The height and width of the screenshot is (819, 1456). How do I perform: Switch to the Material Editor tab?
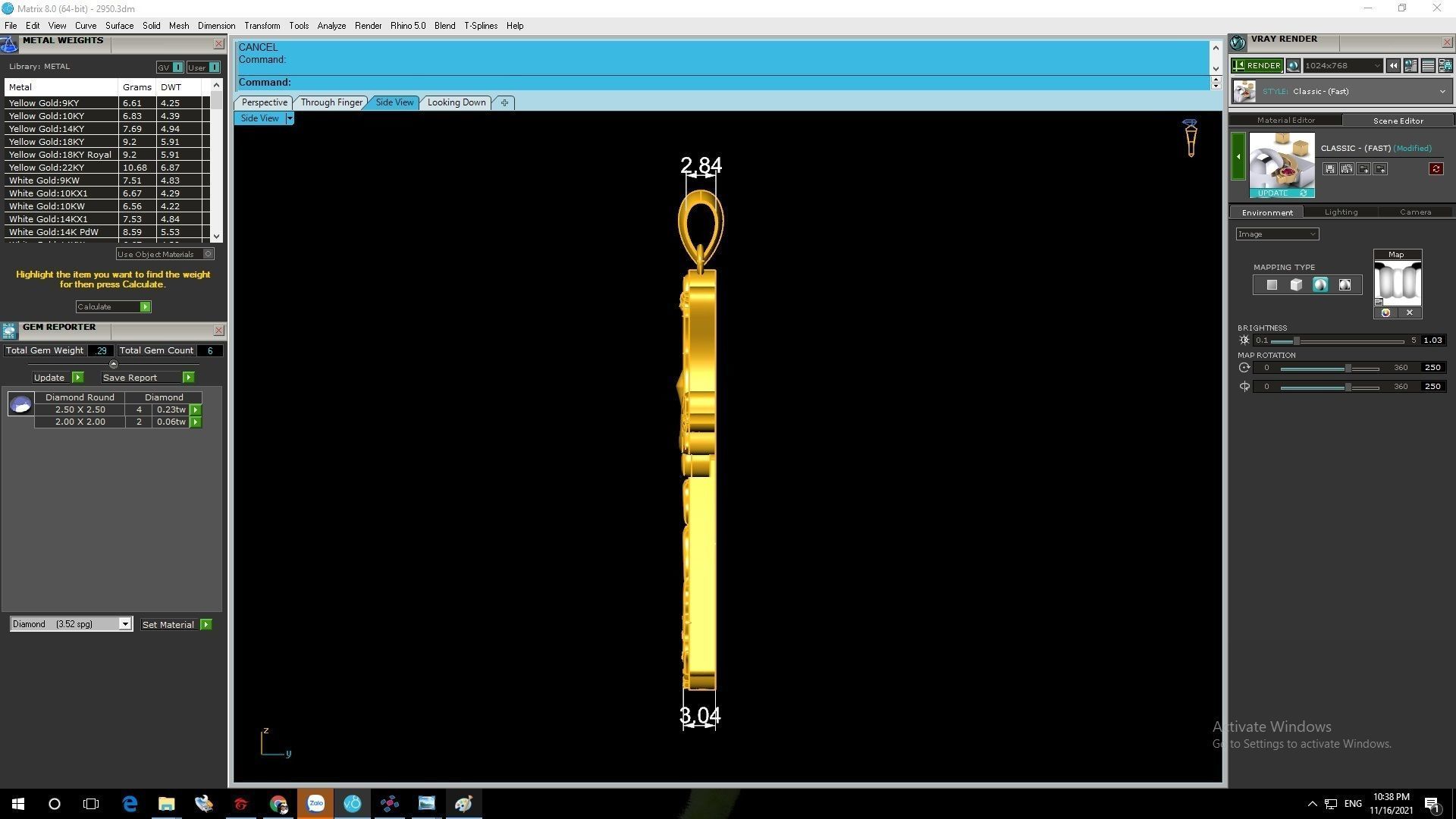click(x=1285, y=121)
